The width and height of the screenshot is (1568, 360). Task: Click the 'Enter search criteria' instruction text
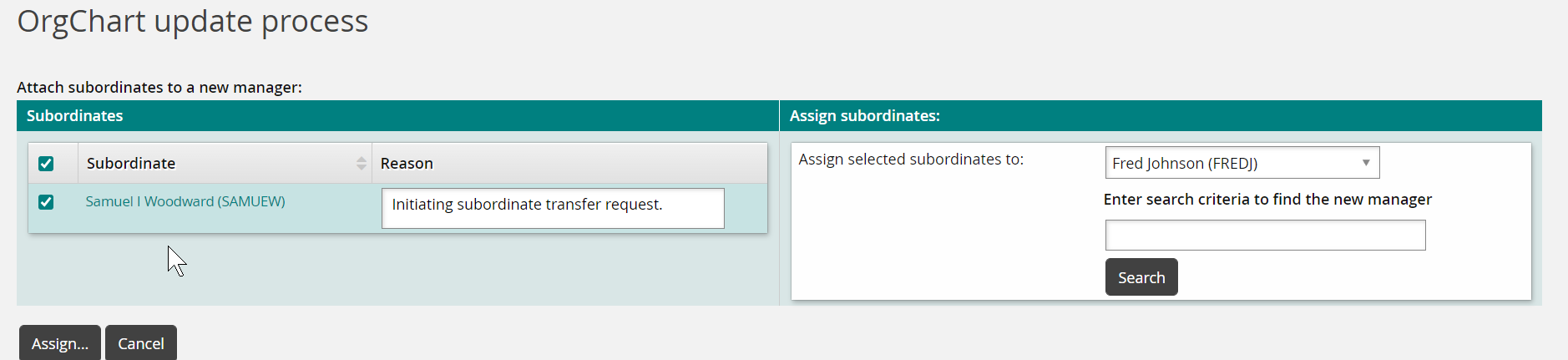(x=1267, y=200)
